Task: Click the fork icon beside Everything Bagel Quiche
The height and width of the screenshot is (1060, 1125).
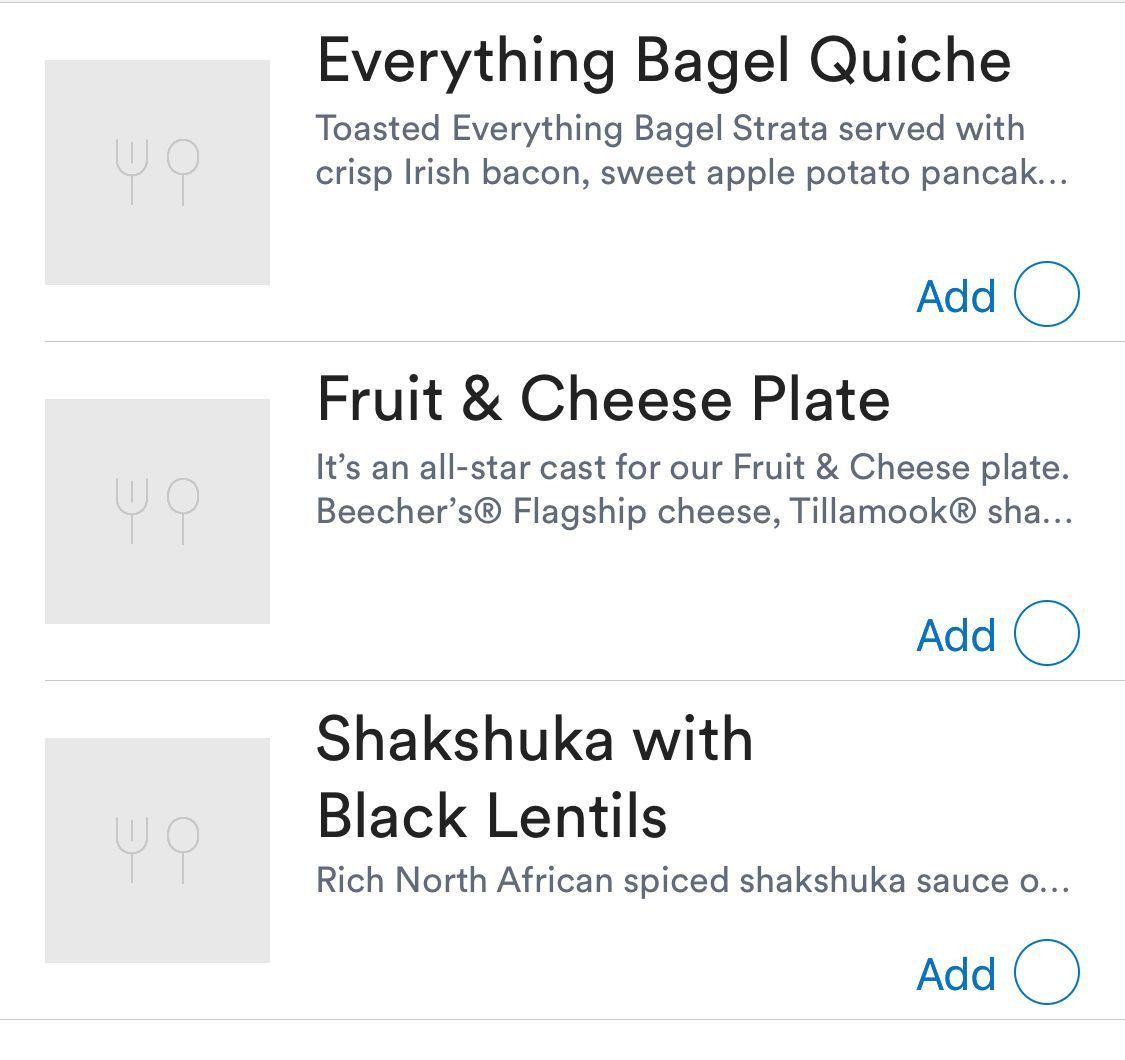Action: (132, 171)
